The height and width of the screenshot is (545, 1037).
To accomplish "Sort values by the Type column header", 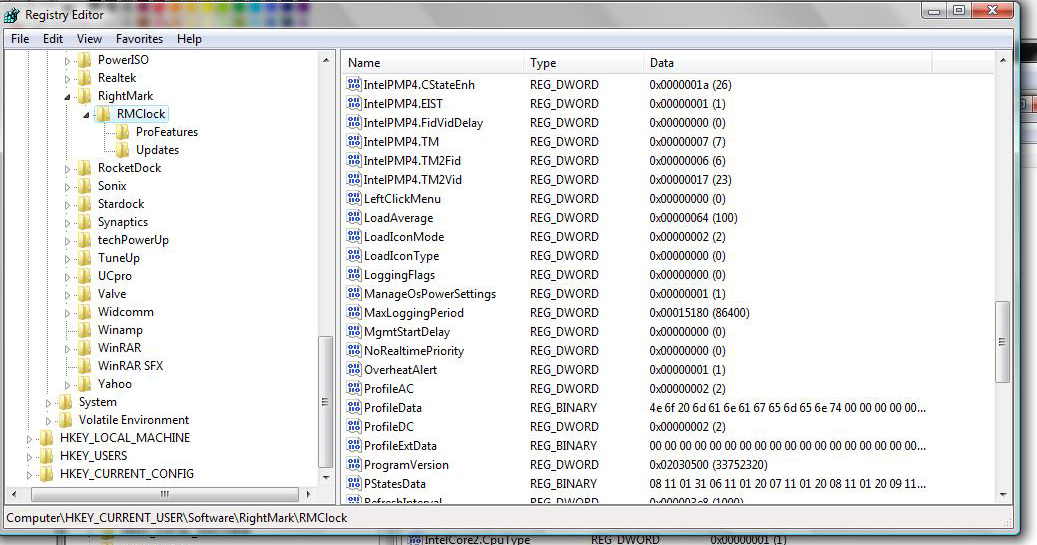I will (583, 63).
